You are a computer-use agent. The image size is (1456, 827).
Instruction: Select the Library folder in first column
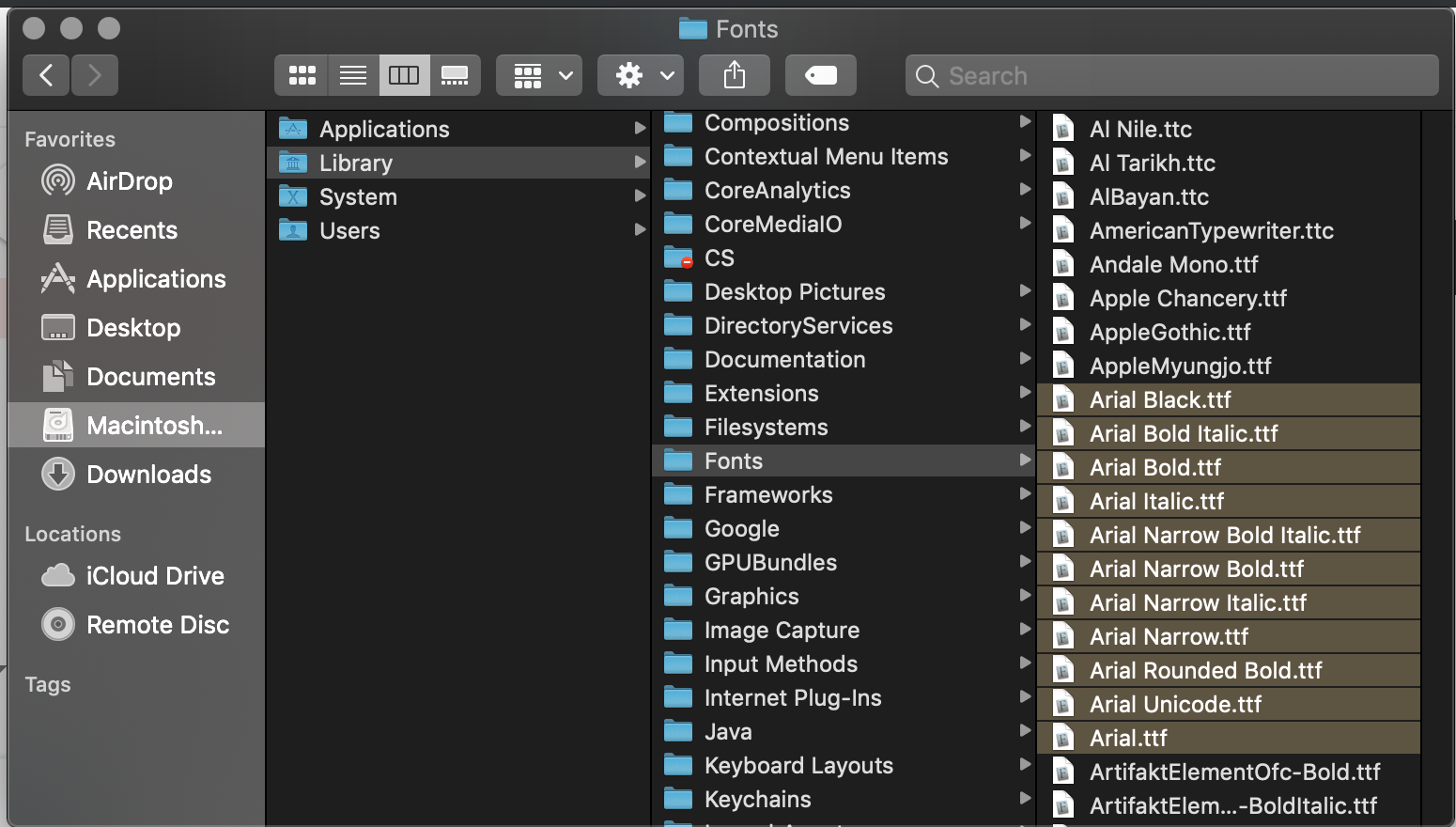point(458,163)
